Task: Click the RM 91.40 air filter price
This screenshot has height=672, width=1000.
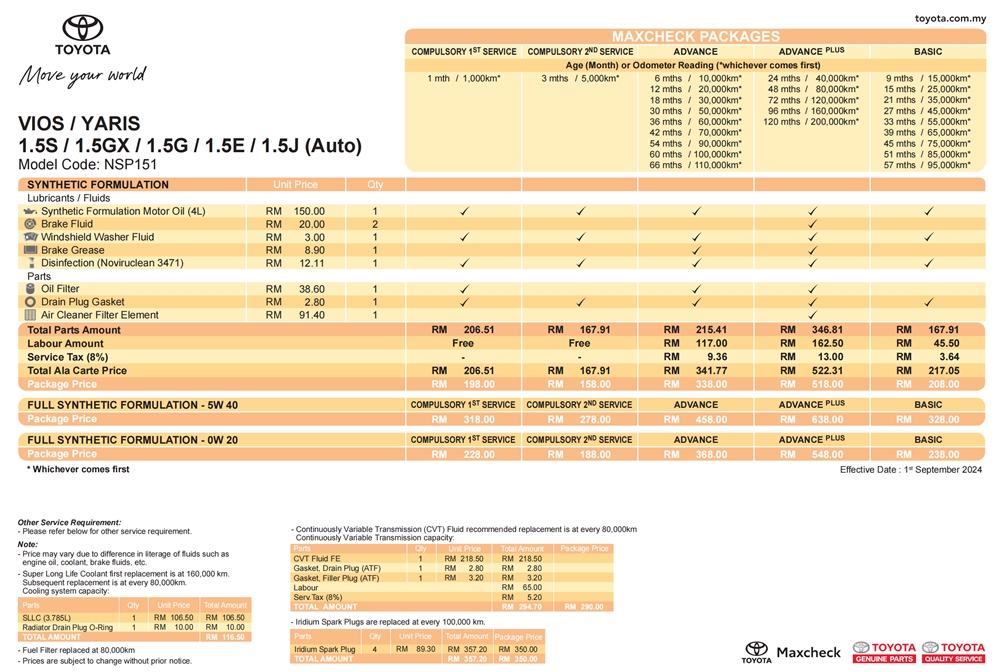Action: (295, 315)
